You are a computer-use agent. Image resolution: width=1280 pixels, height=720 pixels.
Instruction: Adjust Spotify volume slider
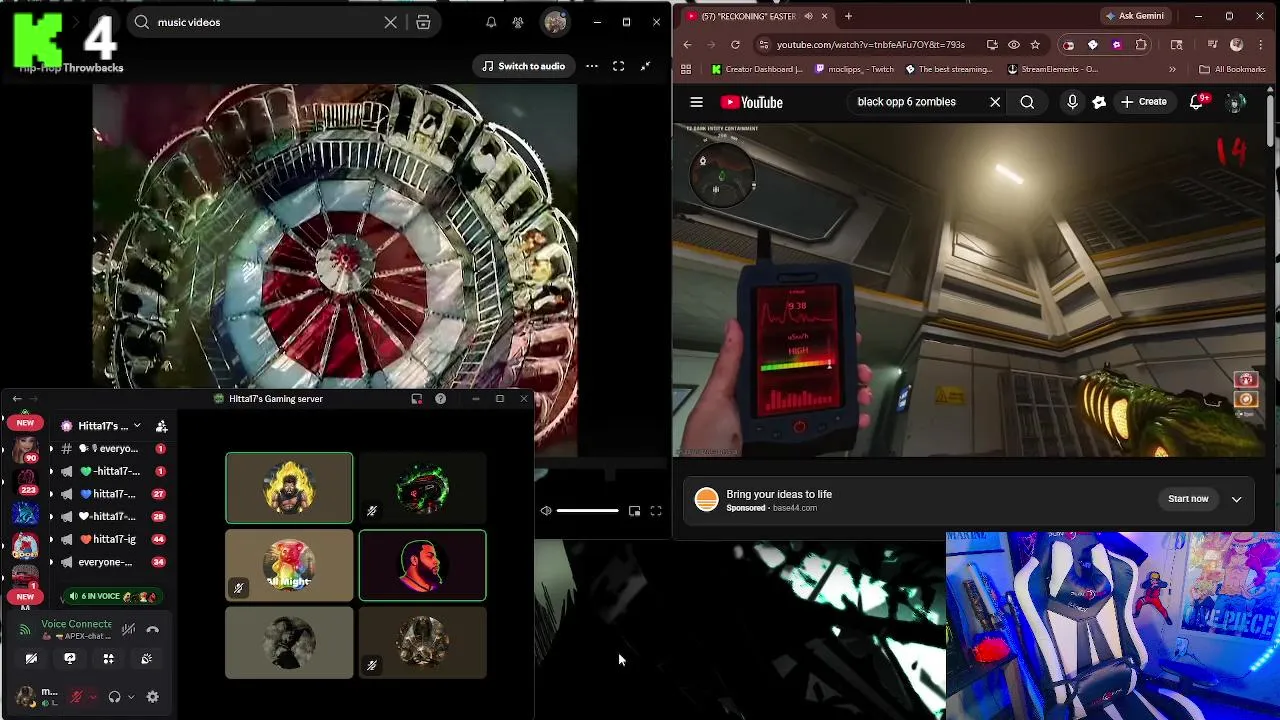[x=588, y=511]
